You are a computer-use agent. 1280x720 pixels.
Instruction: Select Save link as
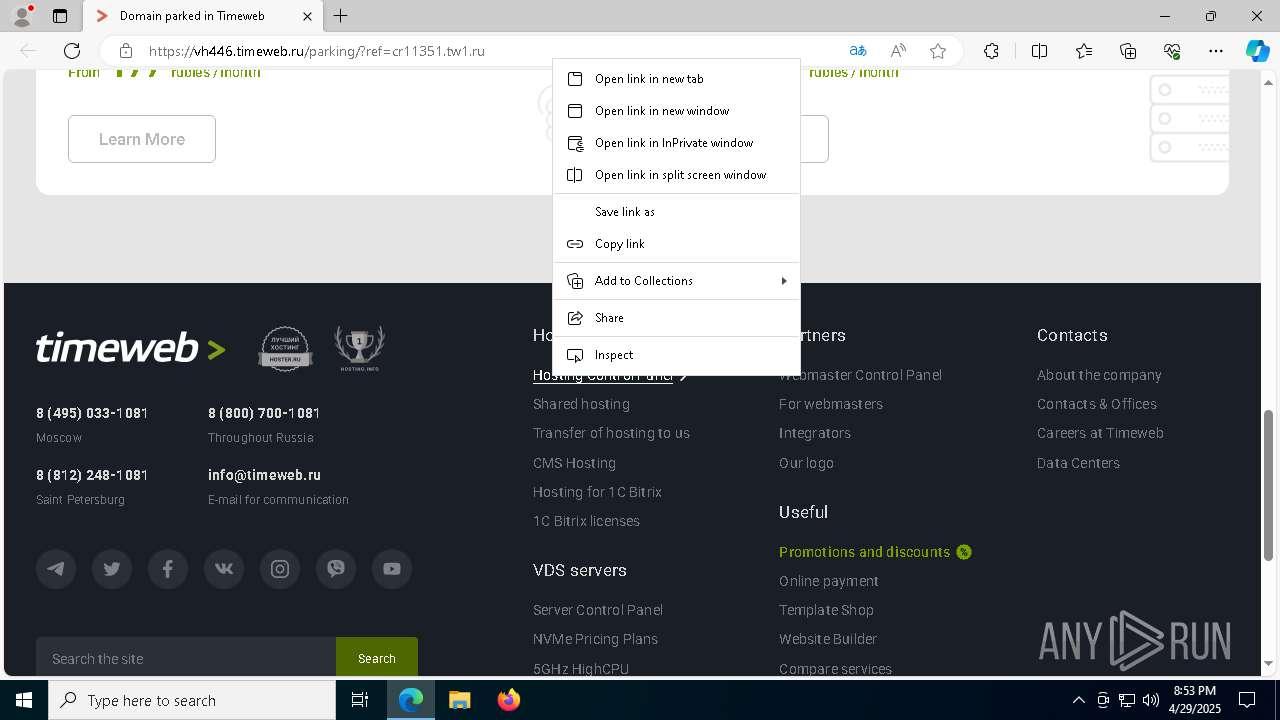coord(676,212)
